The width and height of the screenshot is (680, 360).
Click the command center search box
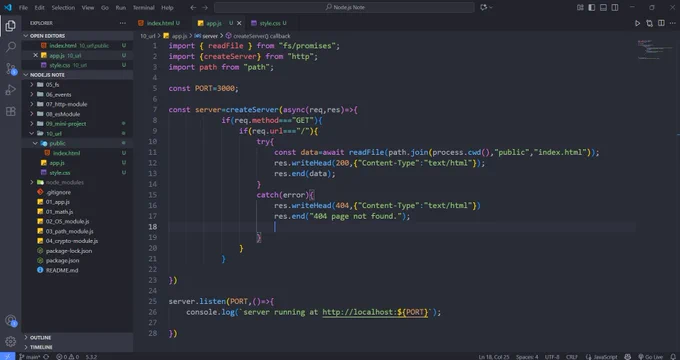pos(344,7)
